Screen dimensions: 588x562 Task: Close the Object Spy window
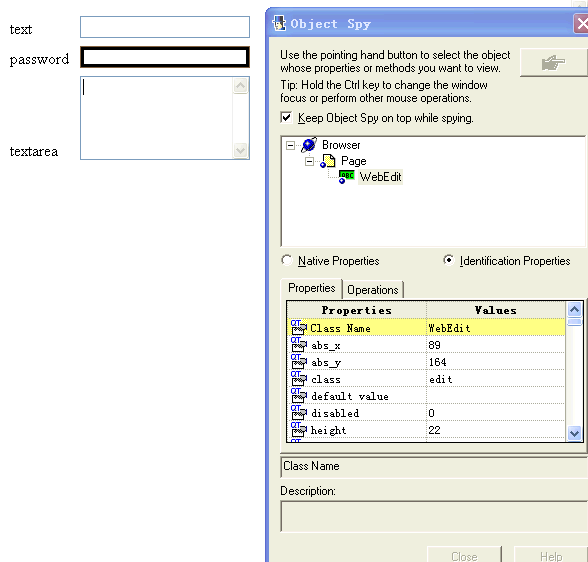[x=581, y=24]
